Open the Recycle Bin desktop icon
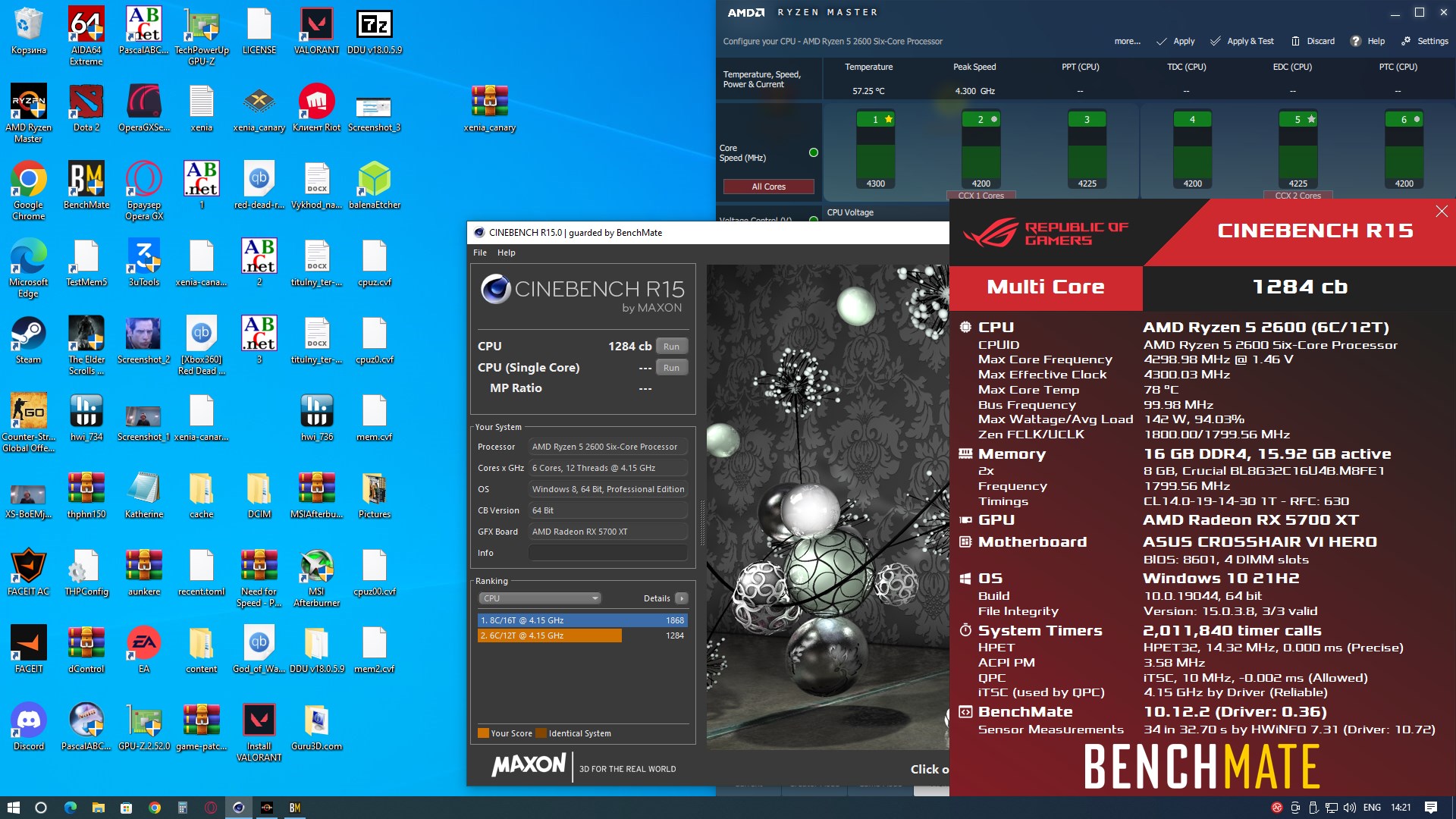 (29, 30)
